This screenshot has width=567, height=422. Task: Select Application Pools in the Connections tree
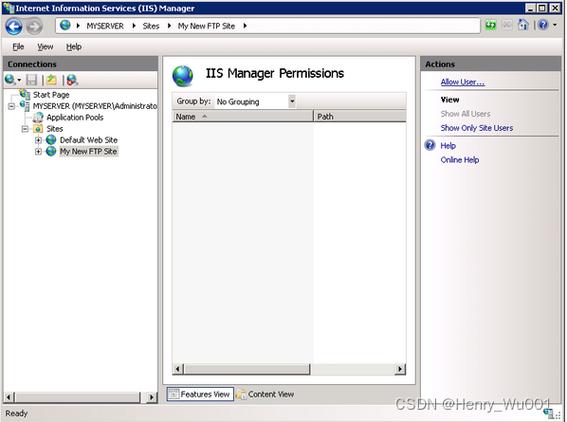pyautogui.click(x=75, y=118)
